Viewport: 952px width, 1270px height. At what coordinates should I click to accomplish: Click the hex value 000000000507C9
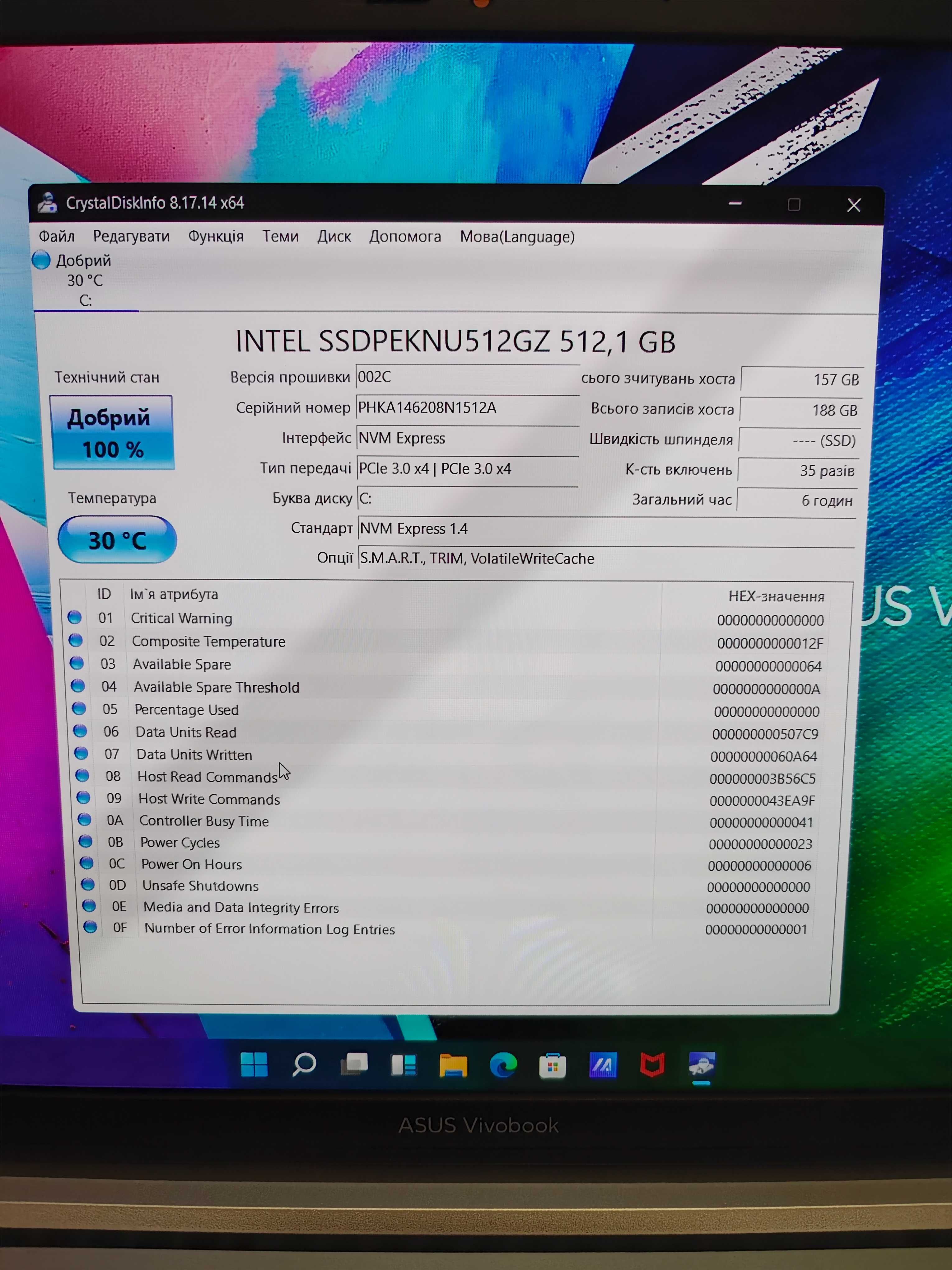click(765, 734)
